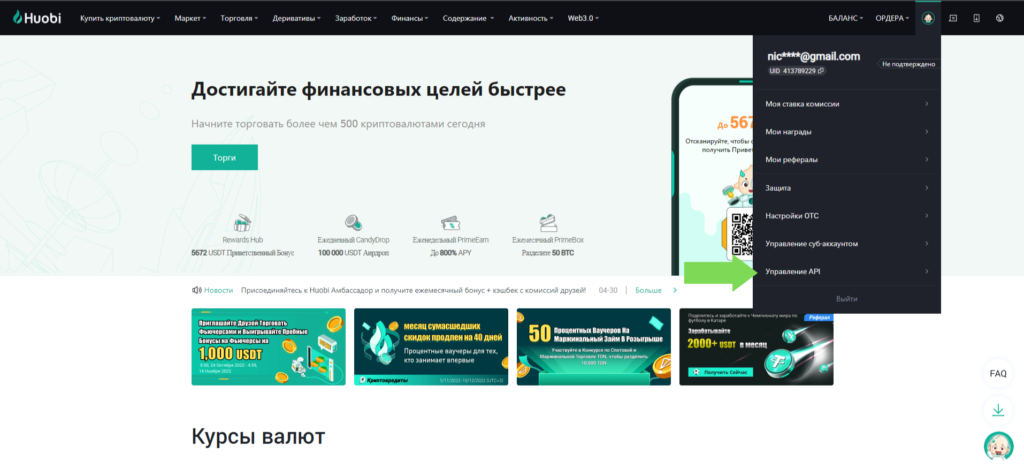This screenshot has width=1024, height=468.
Task: Expand the Маркет dropdown menu
Action: pyautogui.click(x=190, y=18)
